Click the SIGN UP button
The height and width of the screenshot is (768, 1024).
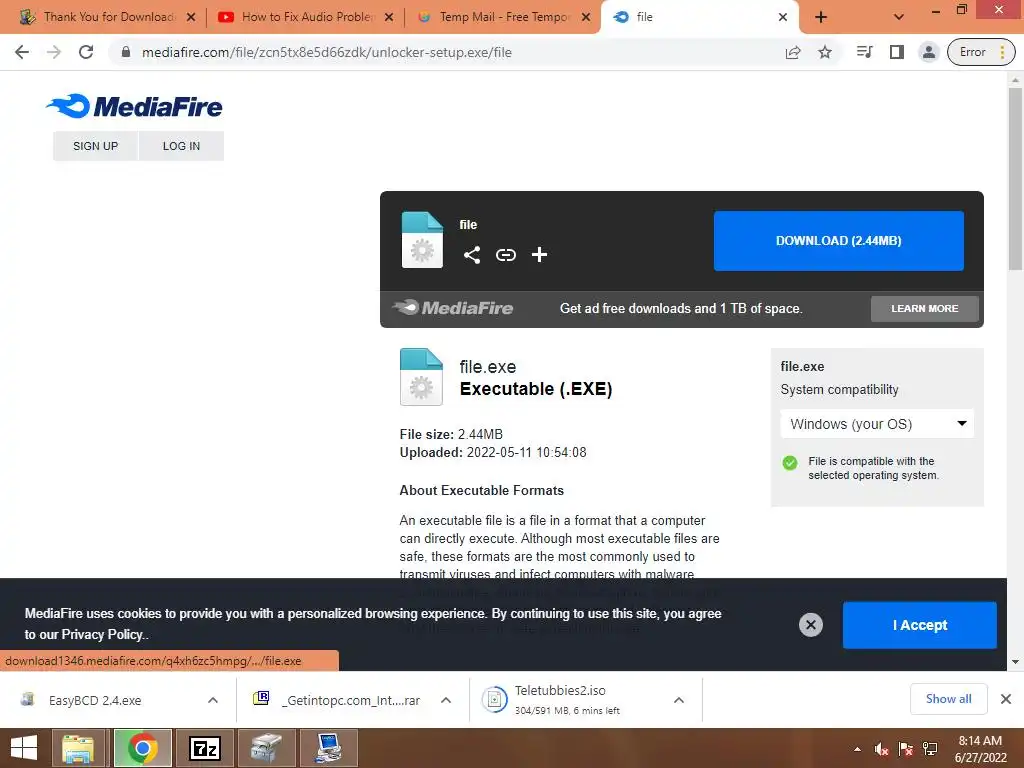point(95,146)
